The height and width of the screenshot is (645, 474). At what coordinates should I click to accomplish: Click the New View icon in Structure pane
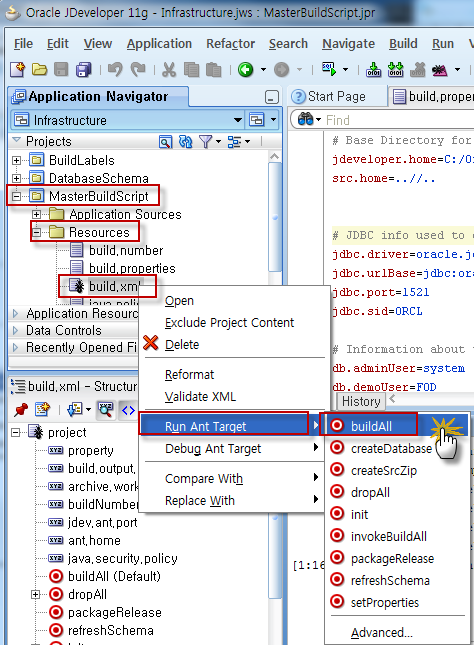[x=42, y=410]
